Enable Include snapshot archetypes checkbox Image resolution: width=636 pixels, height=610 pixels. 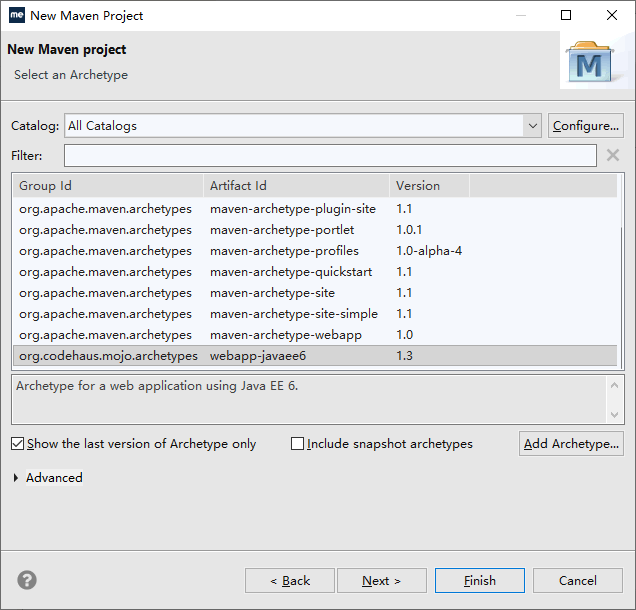pos(298,444)
